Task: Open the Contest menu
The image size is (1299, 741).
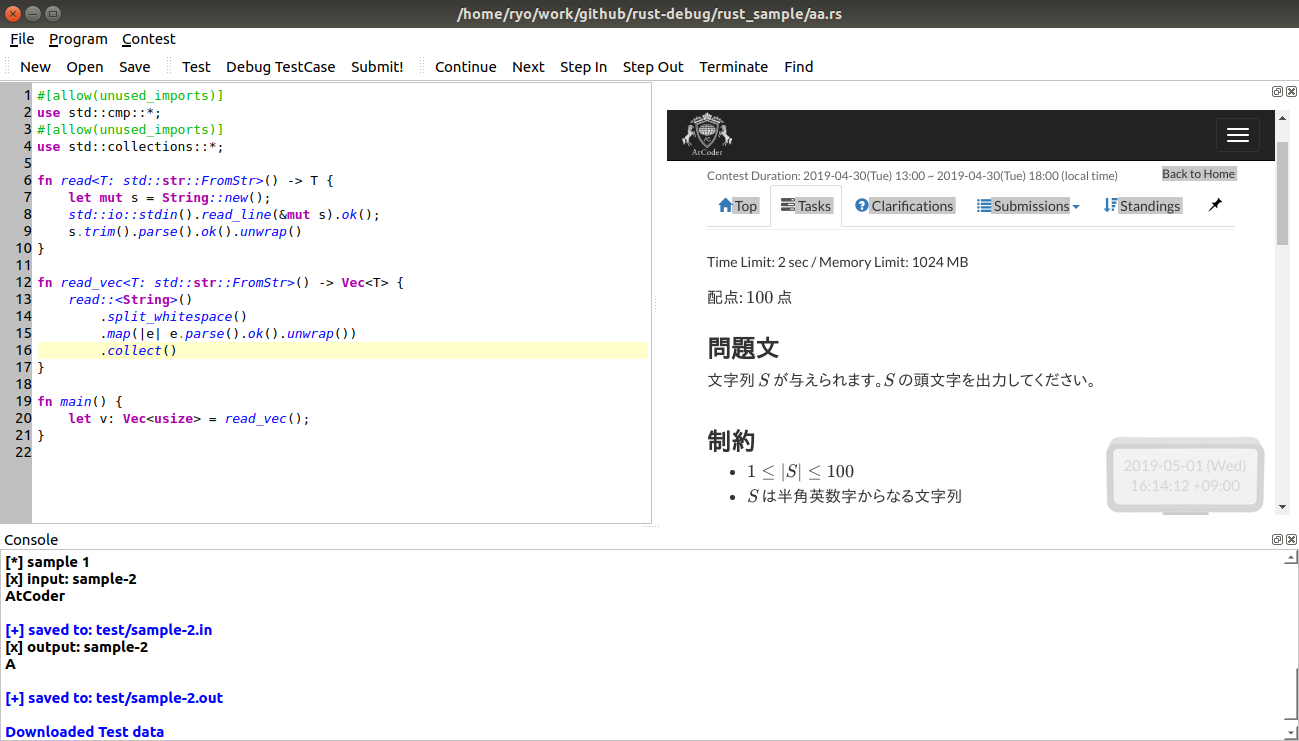Action: [149, 39]
